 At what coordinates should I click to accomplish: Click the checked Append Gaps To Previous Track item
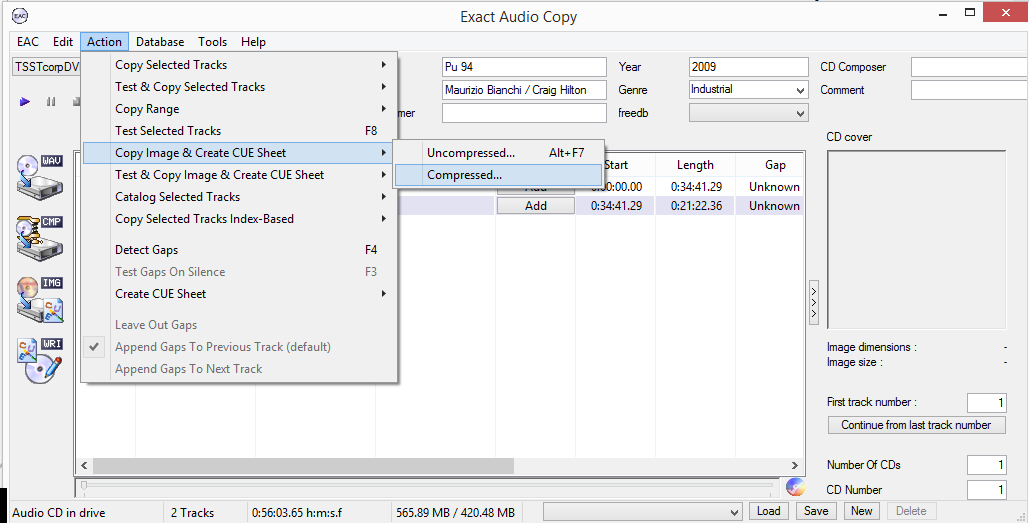pos(240,347)
